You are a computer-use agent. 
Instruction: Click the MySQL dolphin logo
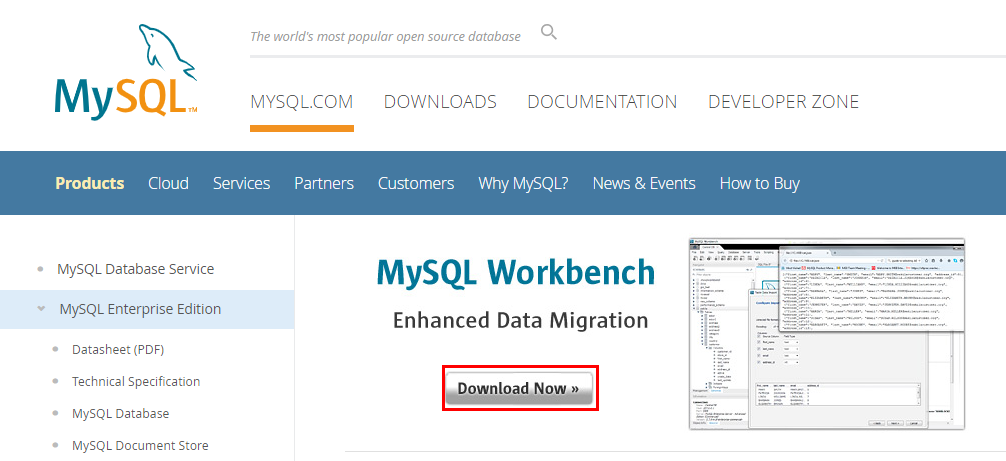coord(126,72)
